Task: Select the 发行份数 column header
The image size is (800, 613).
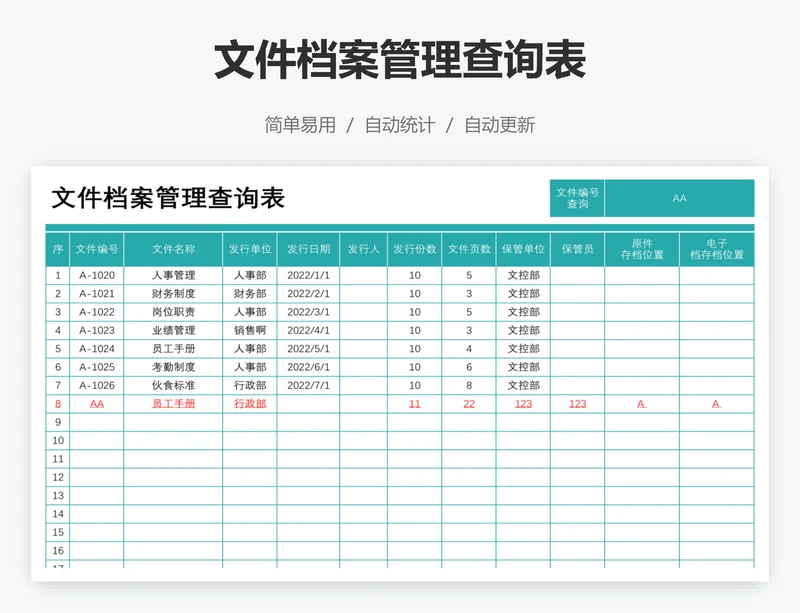Action: click(x=414, y=249)
